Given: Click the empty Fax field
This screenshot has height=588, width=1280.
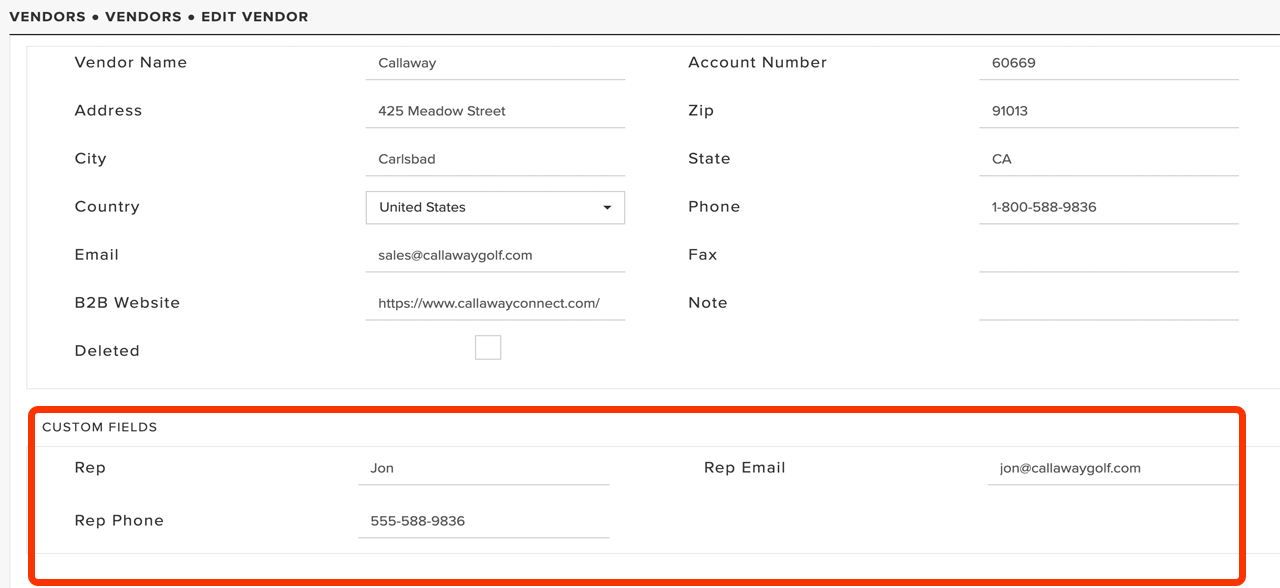Looking at the screenshot, I should pos(1109,255).
